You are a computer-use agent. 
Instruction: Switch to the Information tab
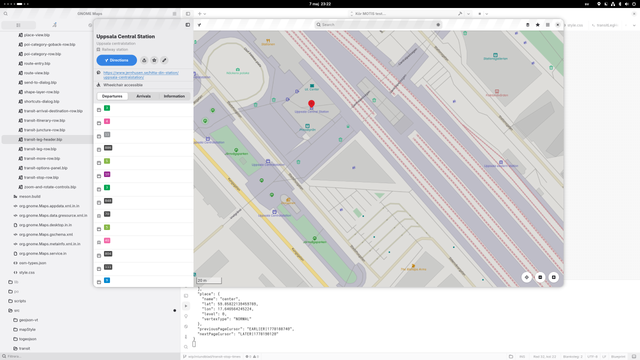[174, 96]
